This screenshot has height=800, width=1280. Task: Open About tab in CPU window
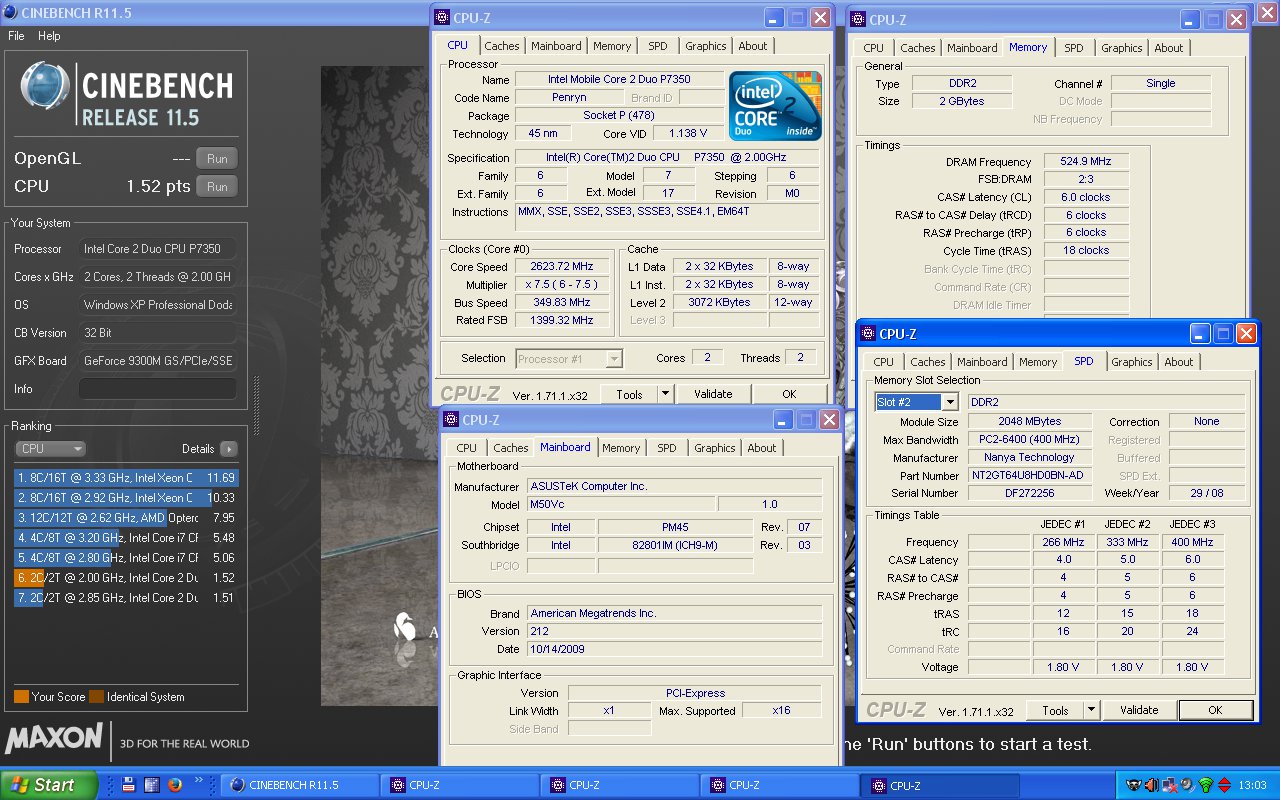tap(753, 46)
